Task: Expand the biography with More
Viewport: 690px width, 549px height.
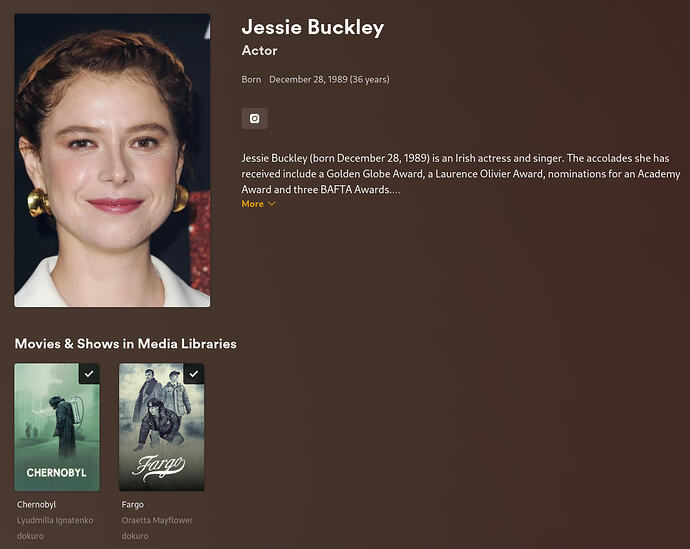Action: [258, 204]
